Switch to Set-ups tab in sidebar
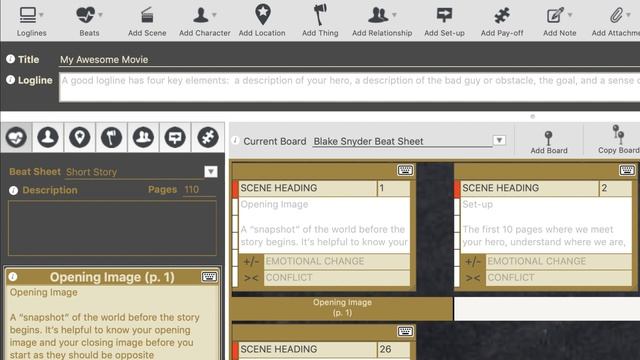 (175, 137)
